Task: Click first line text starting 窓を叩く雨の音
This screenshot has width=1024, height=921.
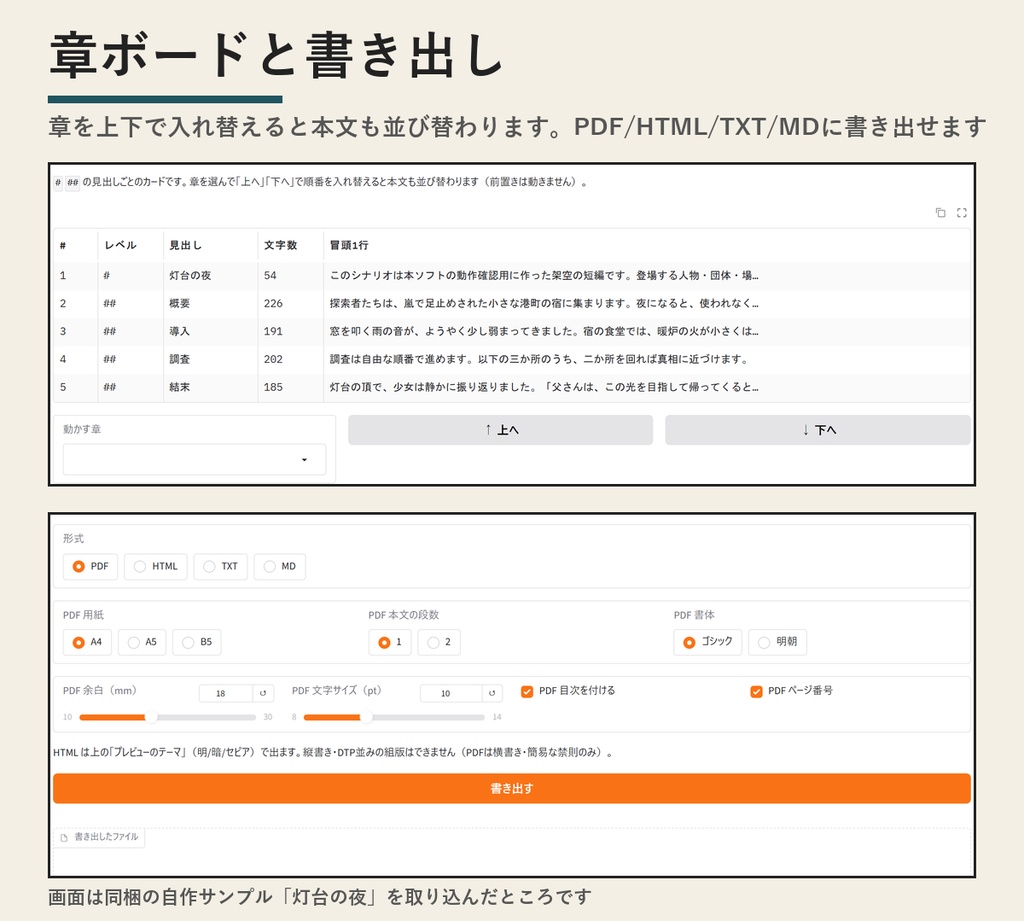Action: (x=544, y=331)
